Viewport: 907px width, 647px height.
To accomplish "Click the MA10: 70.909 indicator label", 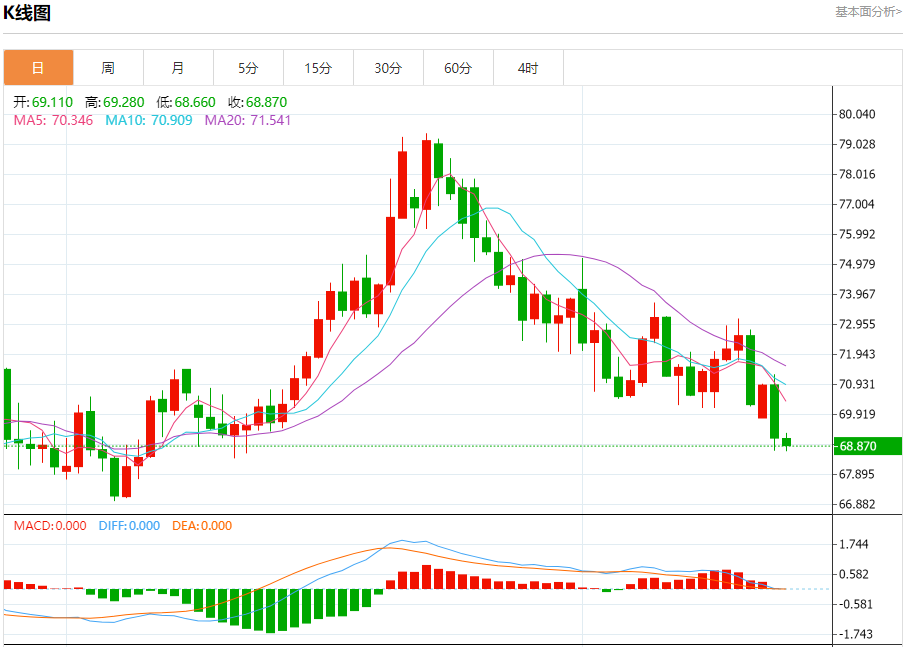I will point(149,120).
